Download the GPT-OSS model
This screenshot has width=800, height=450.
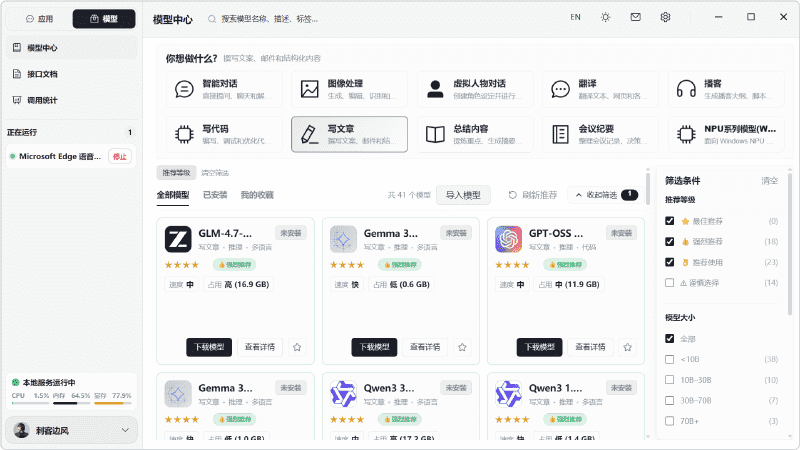point(540,347)
